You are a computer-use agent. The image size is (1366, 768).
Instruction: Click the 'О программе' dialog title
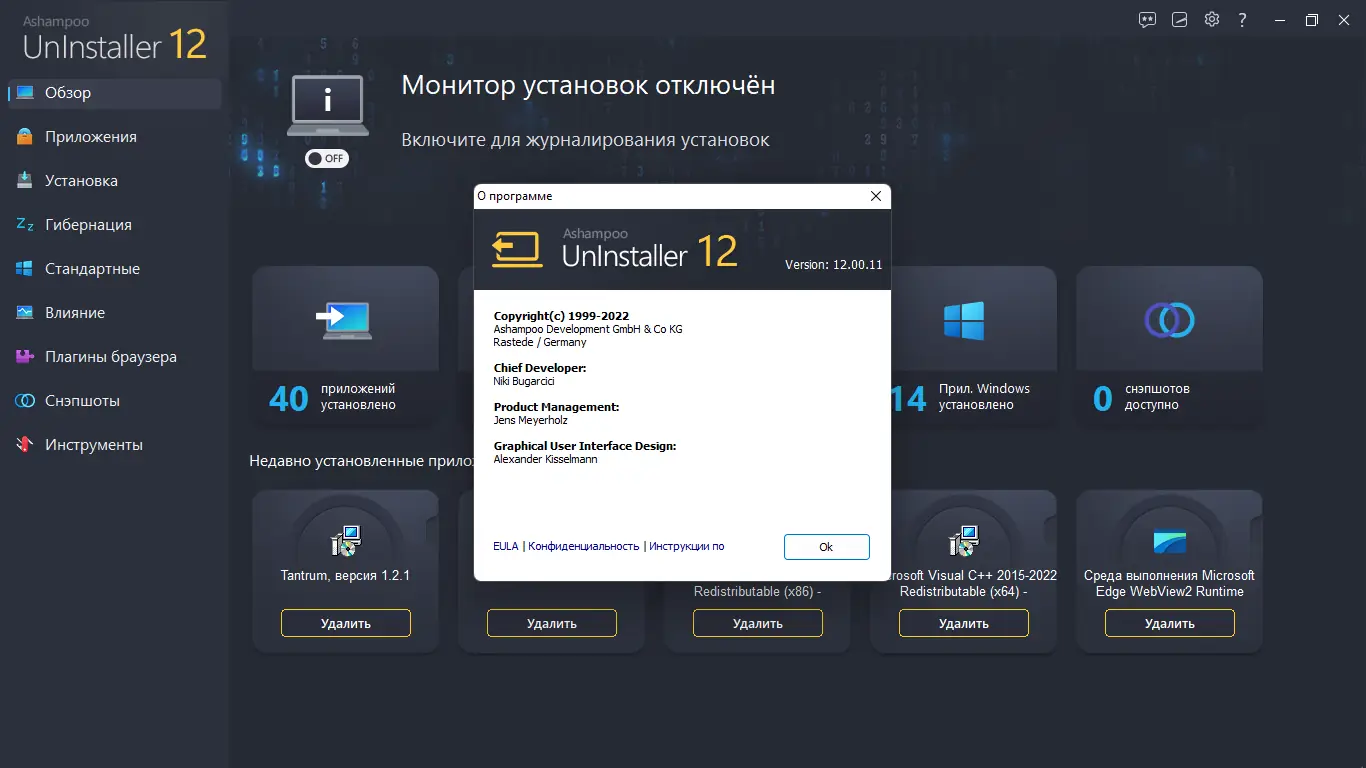pyautogui.click(x=515, y=196)
